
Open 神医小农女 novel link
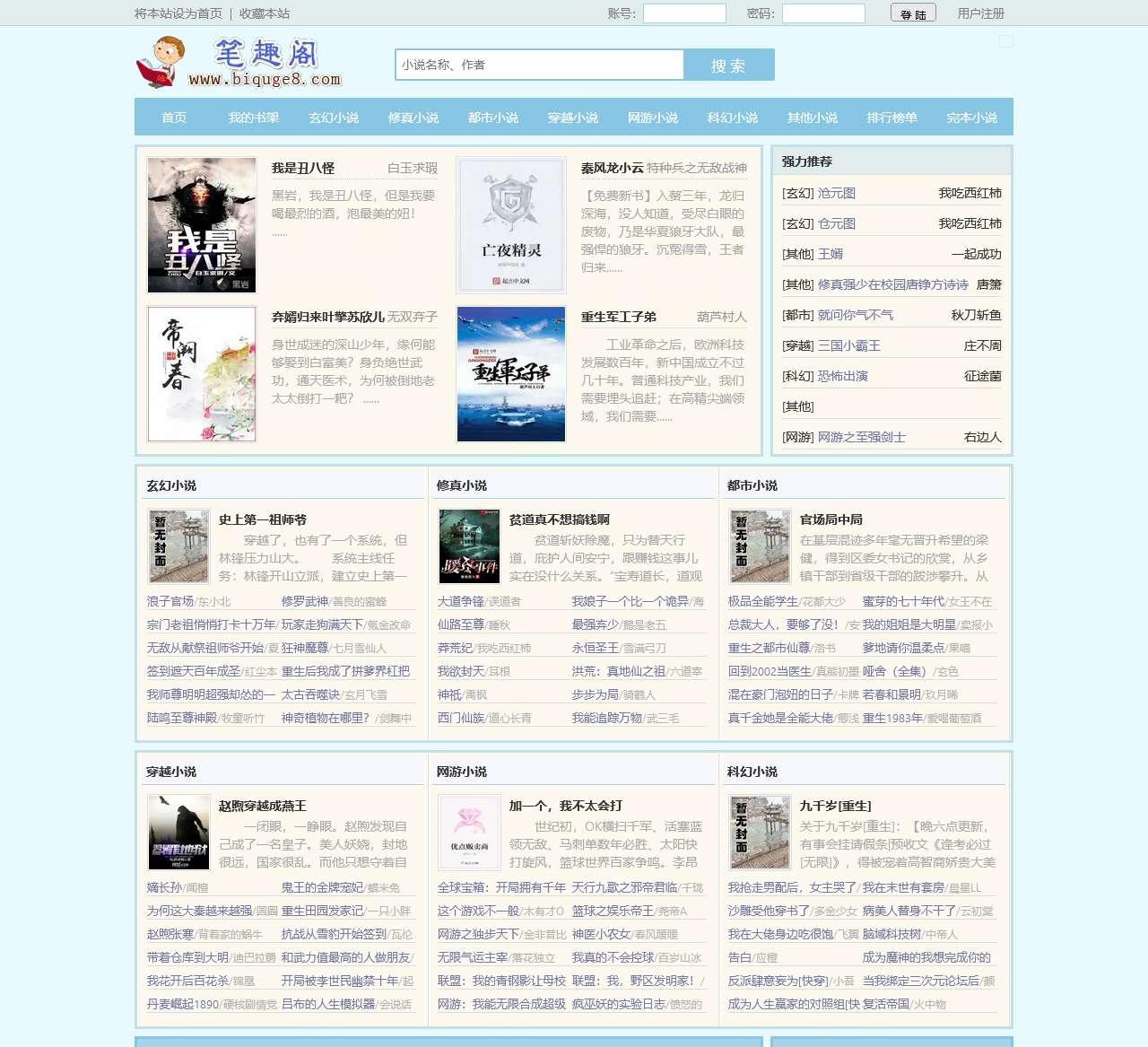tap(602, 934)
